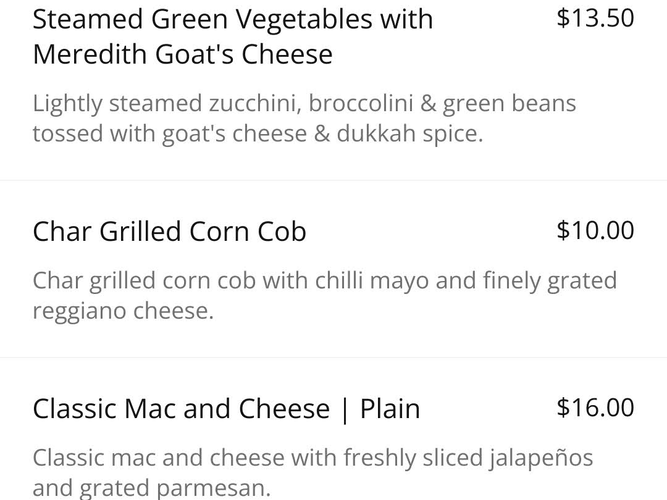
Task: Click the "and grated parmesan." line
Action: click(151, 488)
